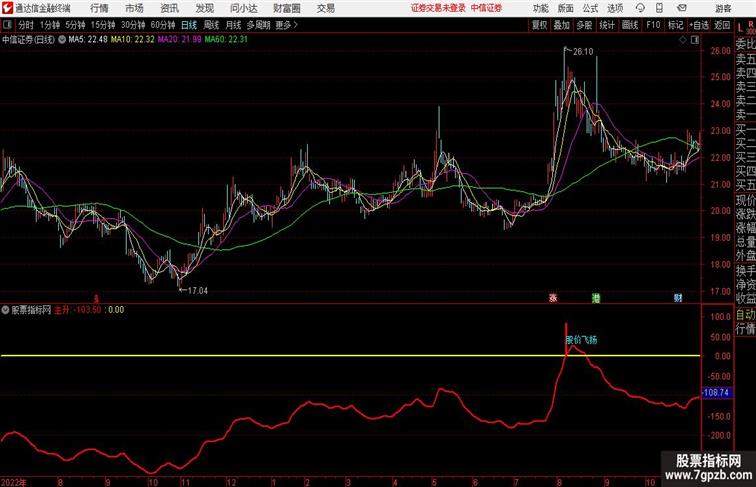Click the 复权 toolbar button
Viewport: 756px width, 487px height.
coord(540,25)
